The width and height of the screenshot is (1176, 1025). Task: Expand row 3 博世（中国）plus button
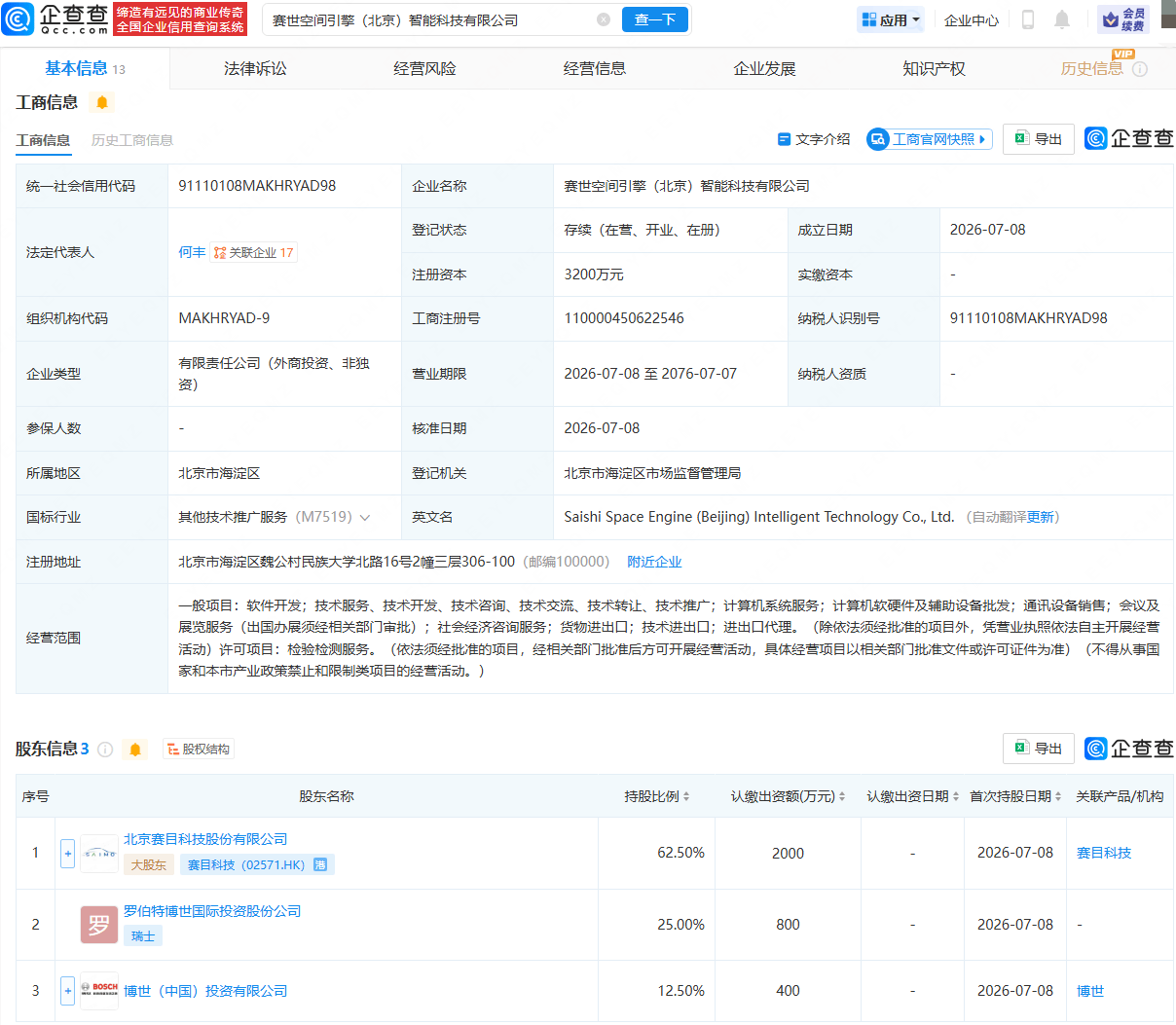(x=67, y=991)
